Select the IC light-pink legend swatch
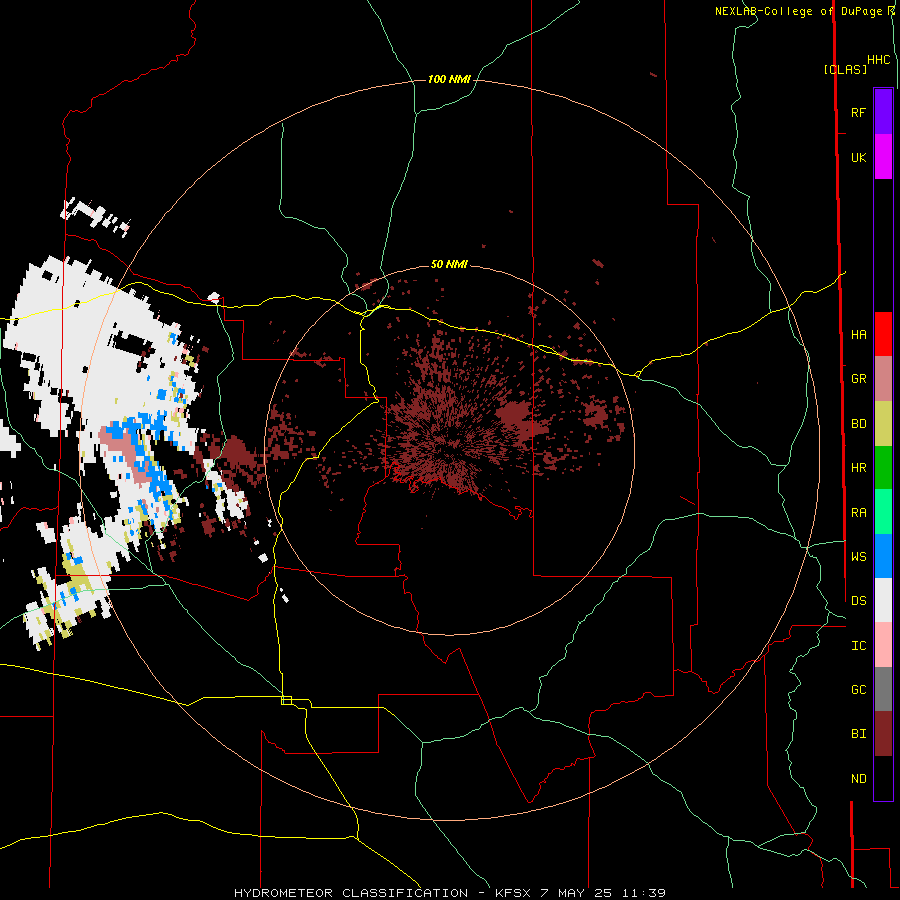This screenshot has height=900, width=900. pyautogui.click(x=883, y=645)
